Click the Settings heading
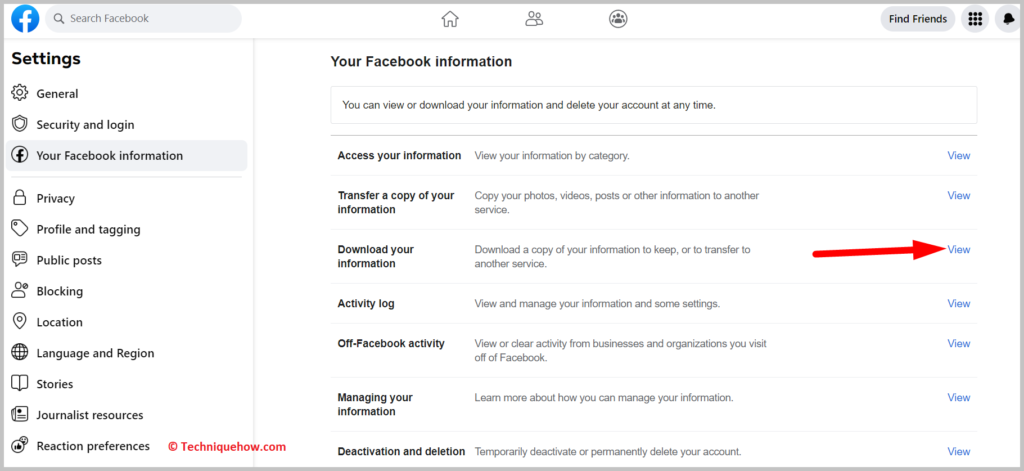Viewport: 1024px width, 471px height. coord(46,59)
